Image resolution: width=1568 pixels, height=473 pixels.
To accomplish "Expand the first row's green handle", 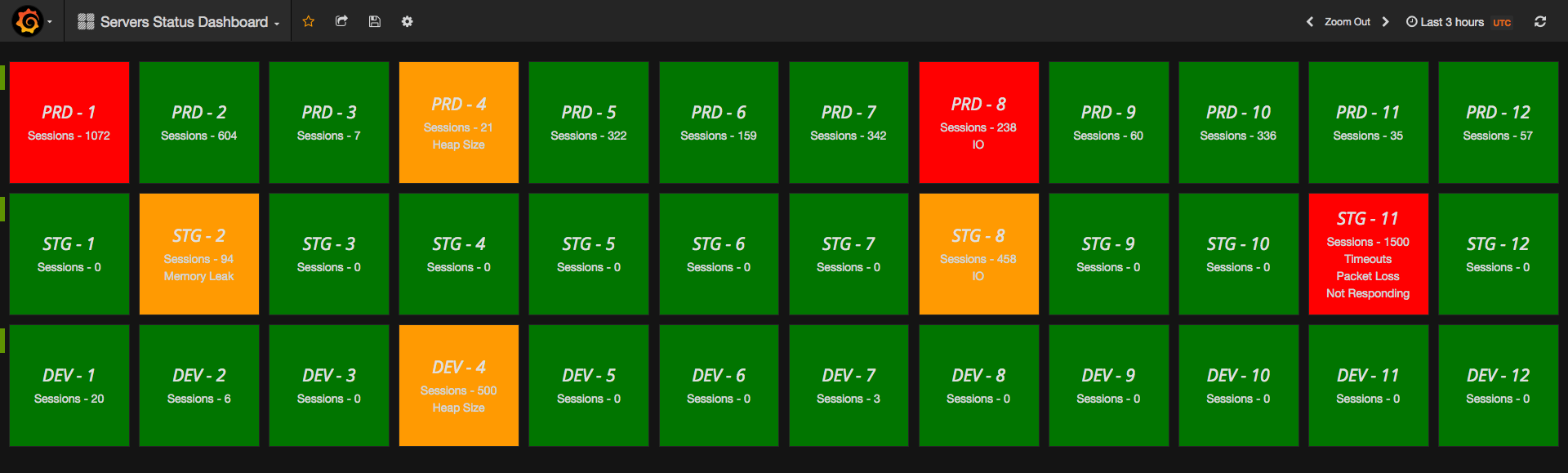I will pyautogui.click(x=2, y=78).
